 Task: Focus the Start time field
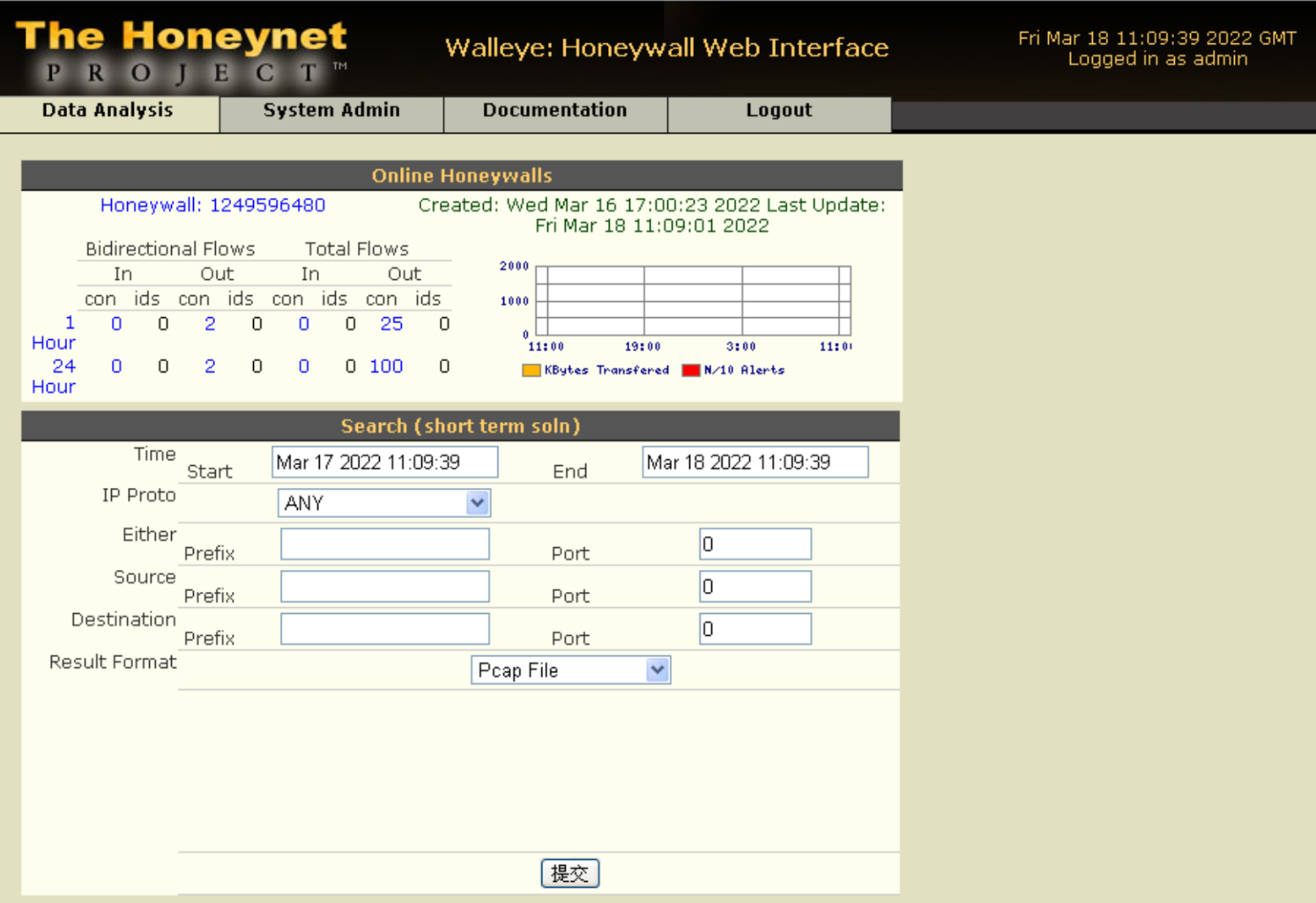[x=385, y=463]
